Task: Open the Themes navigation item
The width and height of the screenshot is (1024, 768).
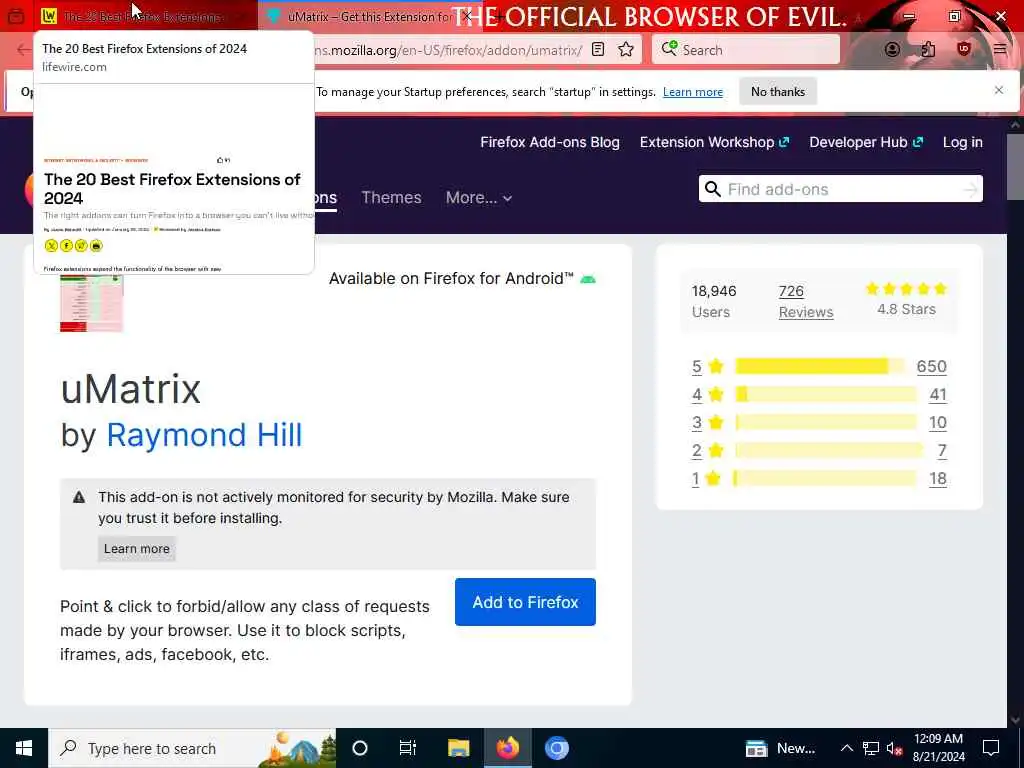Action: (x=391, y=197)
